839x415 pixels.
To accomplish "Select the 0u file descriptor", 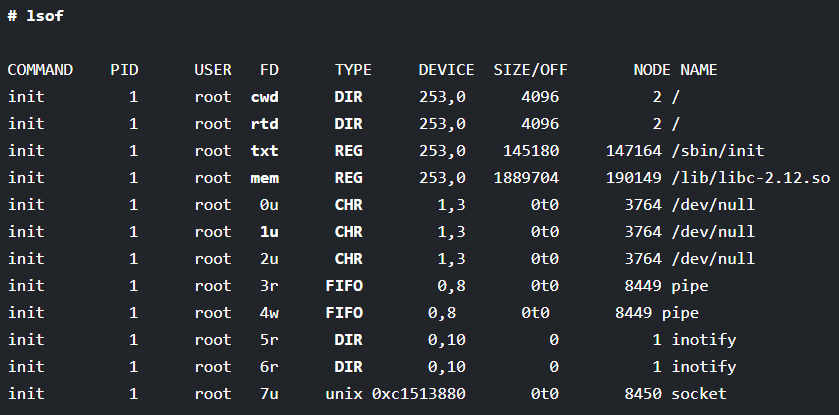I will 269,205.
